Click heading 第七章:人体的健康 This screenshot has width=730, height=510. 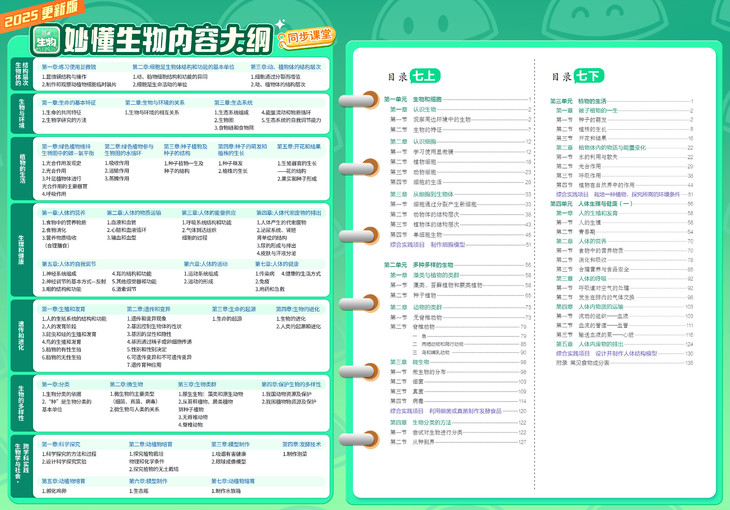coord(277,264)
